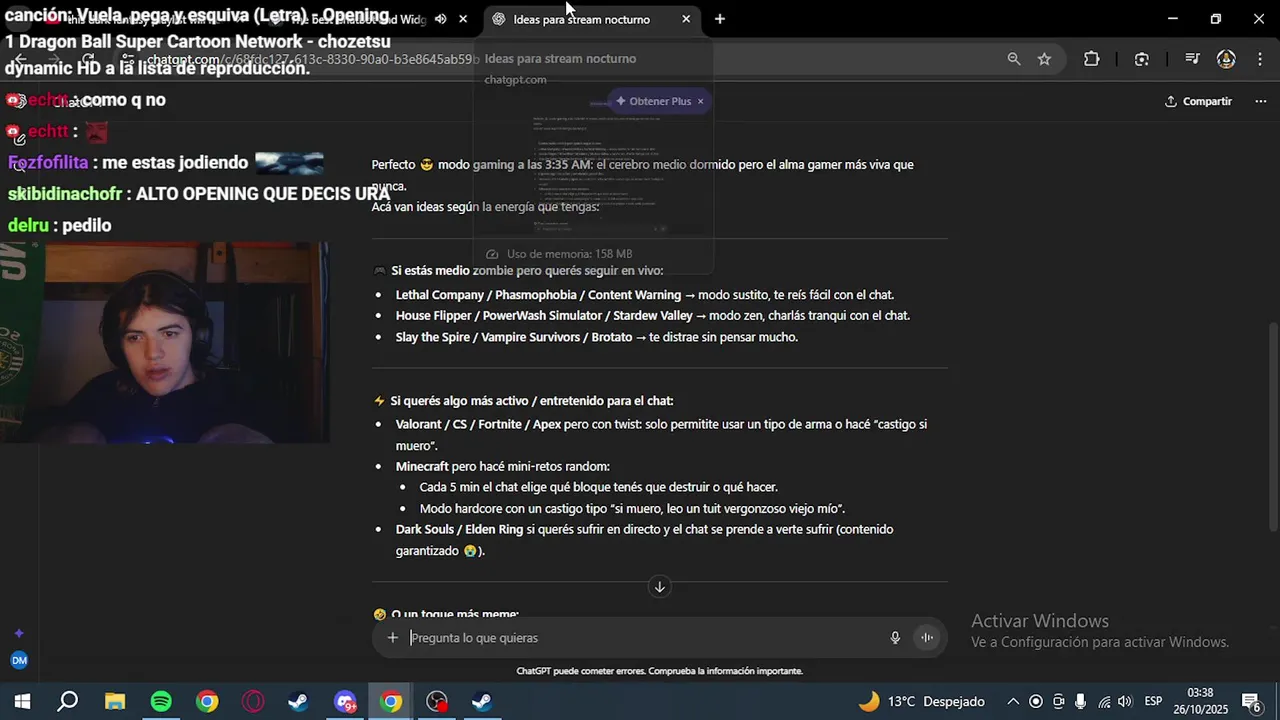Close the 'Ideas para stream nocturno' tab
The height and width of the screenshot is (720, 1280).
[x=686, y=19]
